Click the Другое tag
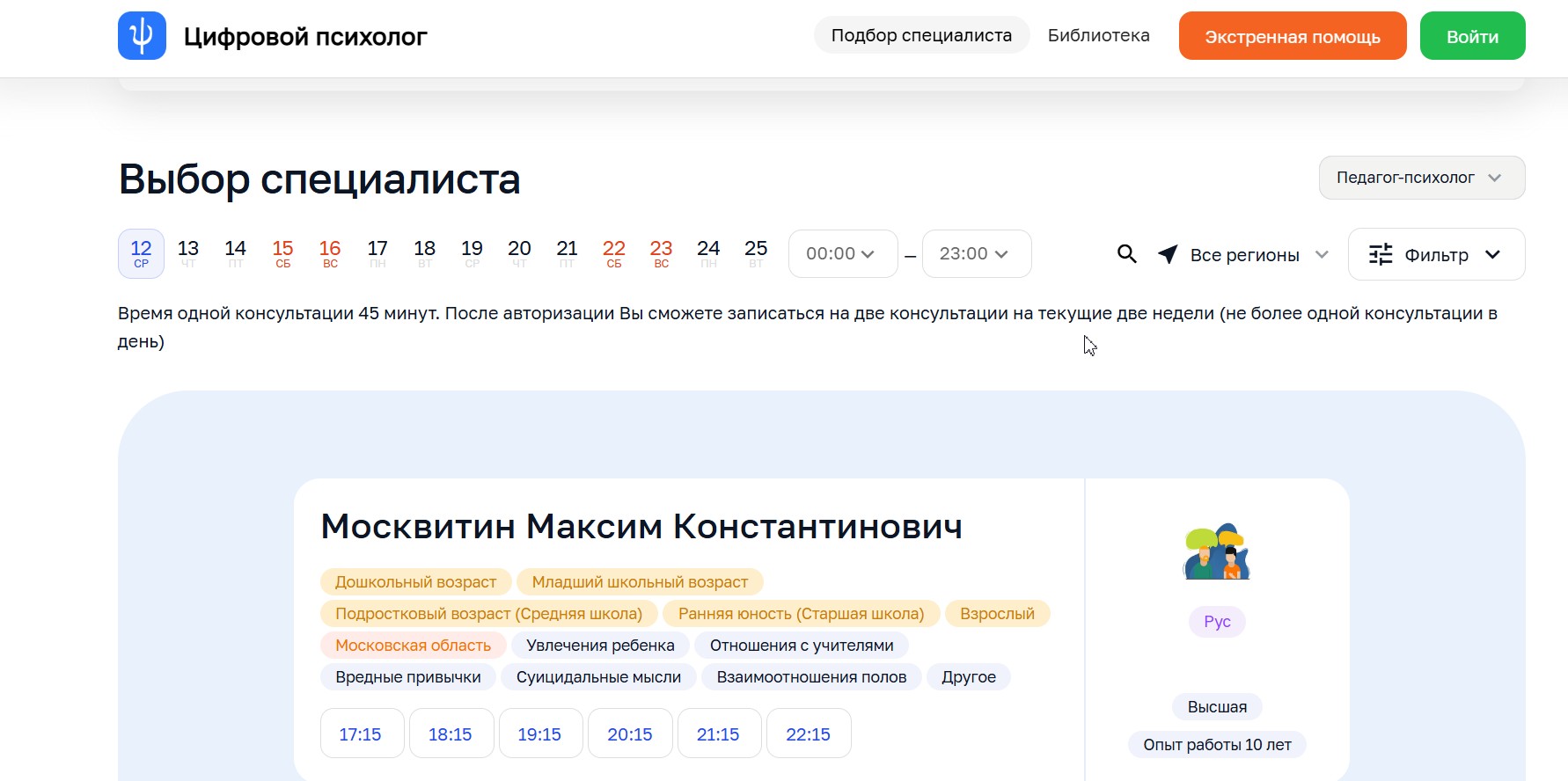The image size is (1568, 781). (x=969, y=677)
